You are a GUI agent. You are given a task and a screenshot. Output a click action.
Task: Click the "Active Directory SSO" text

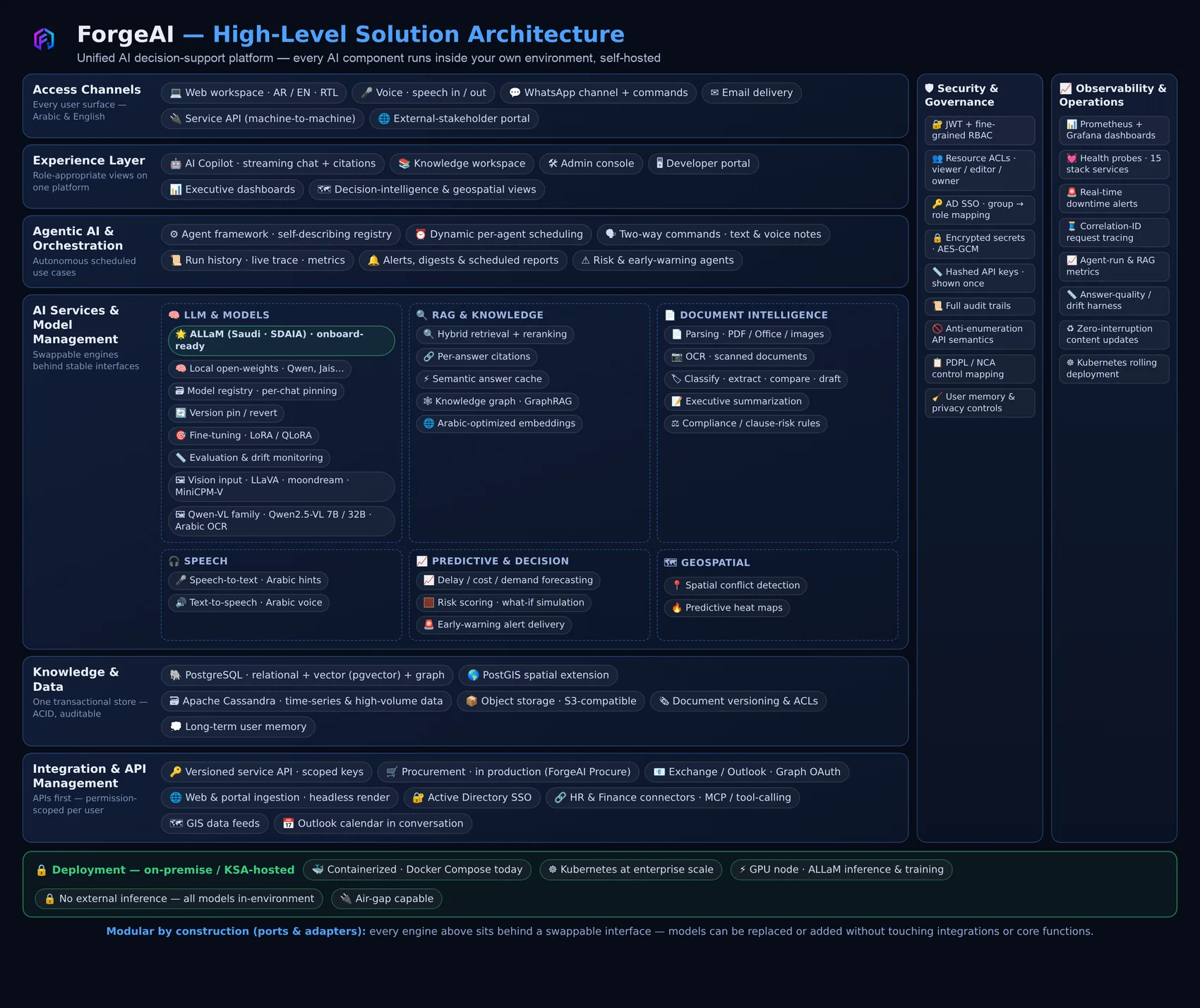[x=479, y=798]
